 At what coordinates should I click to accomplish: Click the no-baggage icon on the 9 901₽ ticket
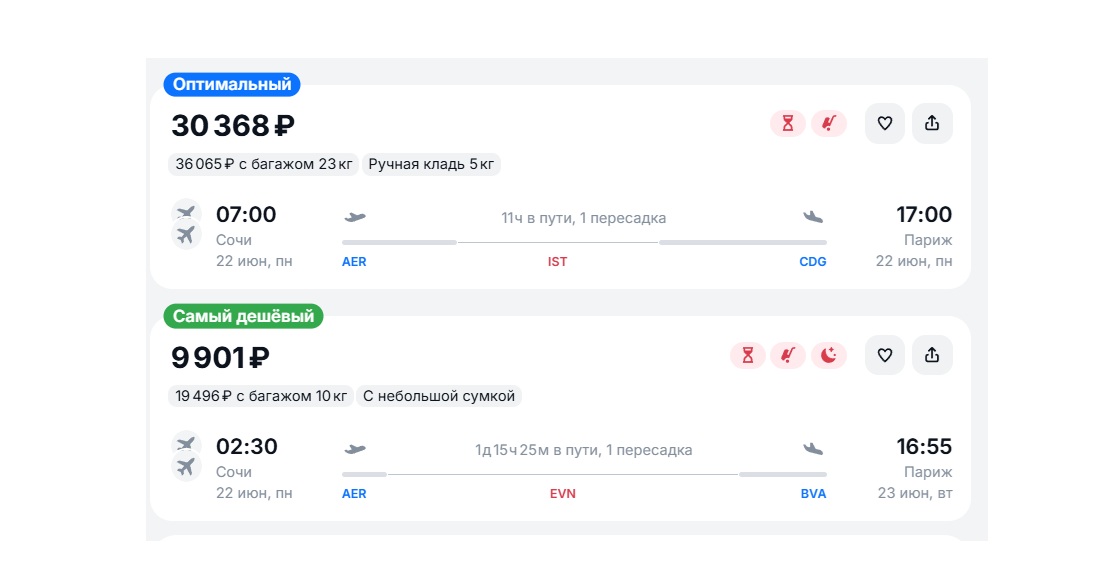pyautogui.click(x=788, y=355)
